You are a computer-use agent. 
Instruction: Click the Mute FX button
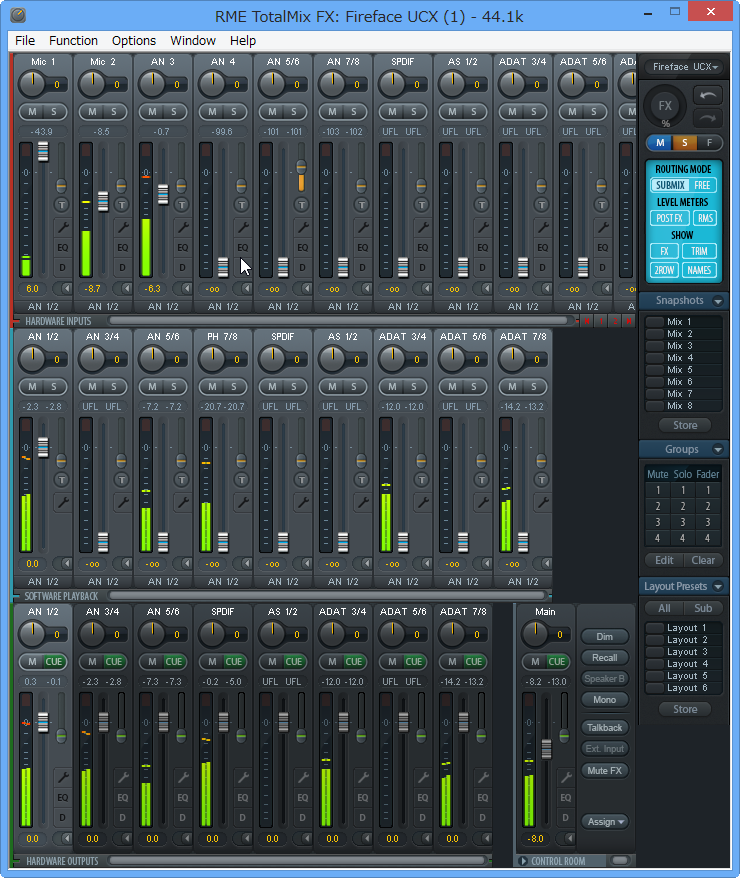point(605,770)
